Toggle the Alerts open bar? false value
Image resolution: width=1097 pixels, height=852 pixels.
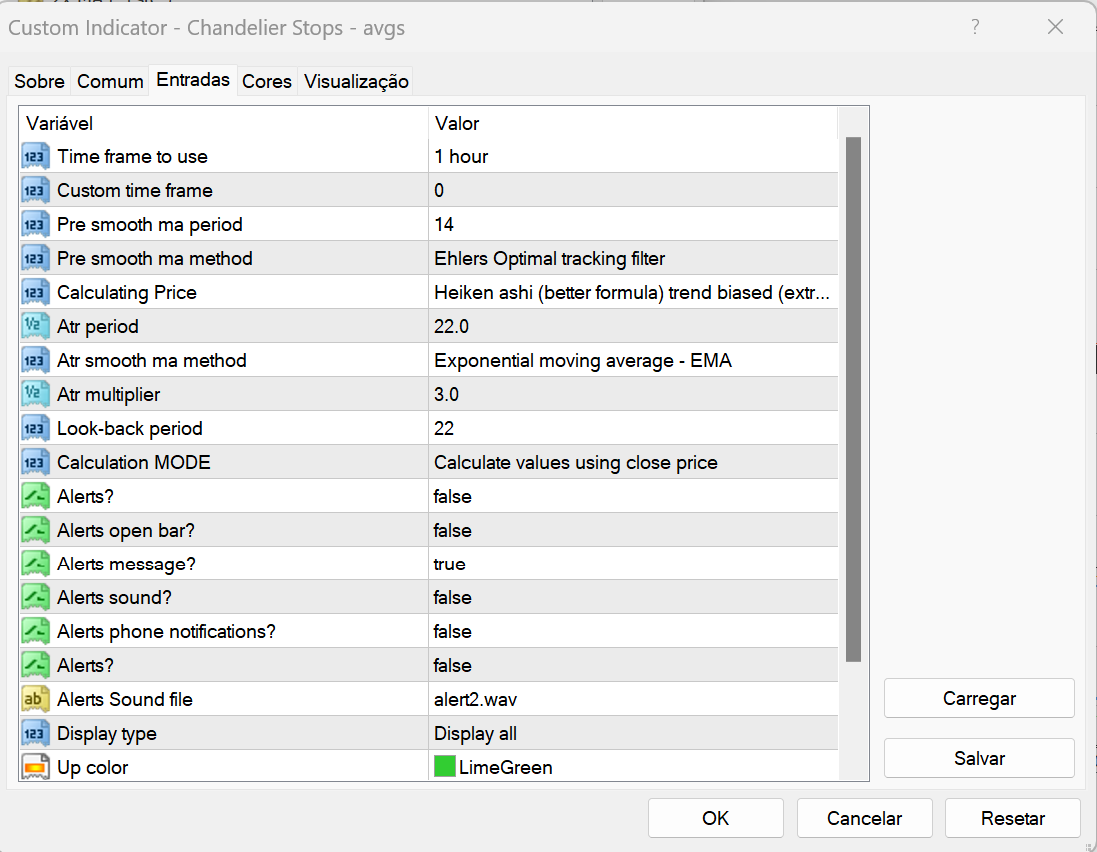(x=452, y=531)
